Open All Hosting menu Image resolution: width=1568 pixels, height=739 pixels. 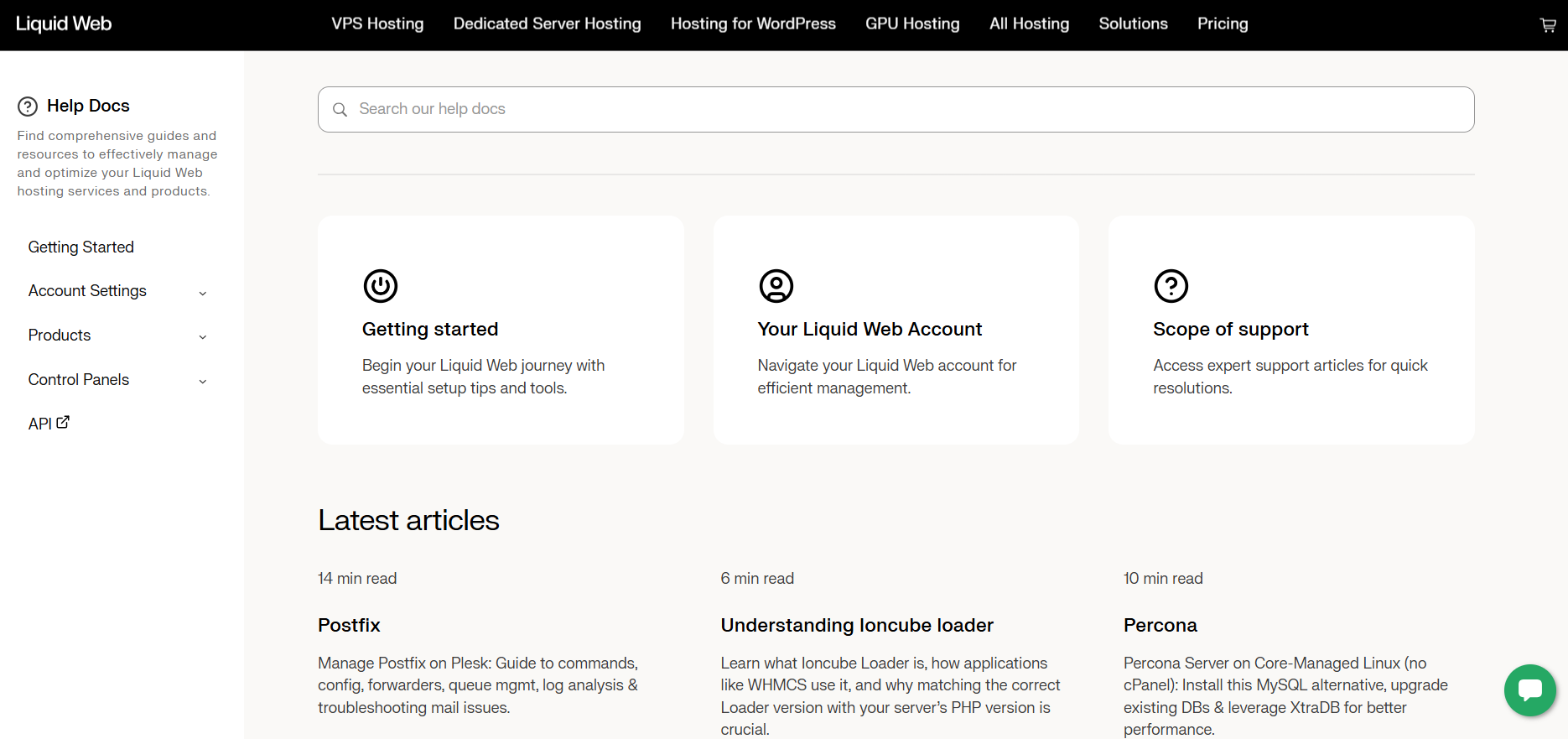coord(1030,23)
